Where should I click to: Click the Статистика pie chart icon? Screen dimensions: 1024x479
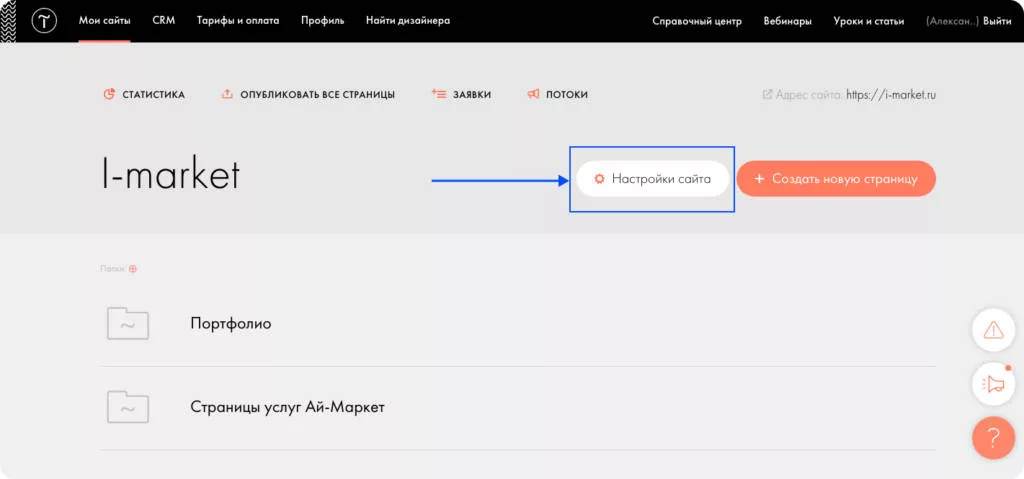(x=109, y=94)
